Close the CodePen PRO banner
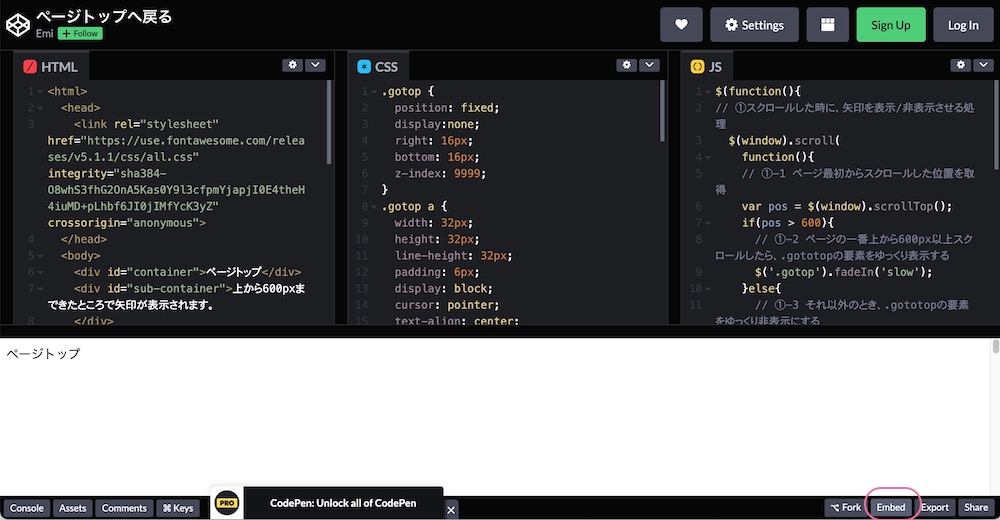 (x=451, y=510)
